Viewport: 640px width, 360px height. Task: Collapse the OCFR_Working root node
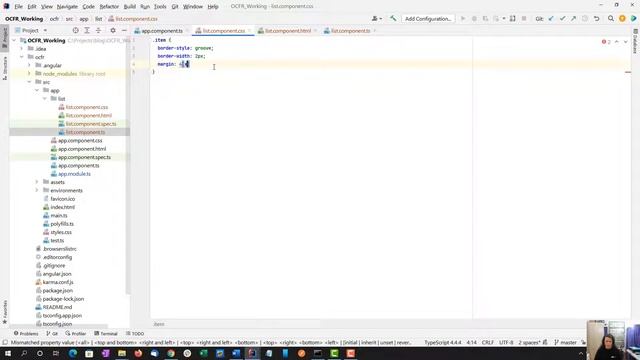point(14,40)
